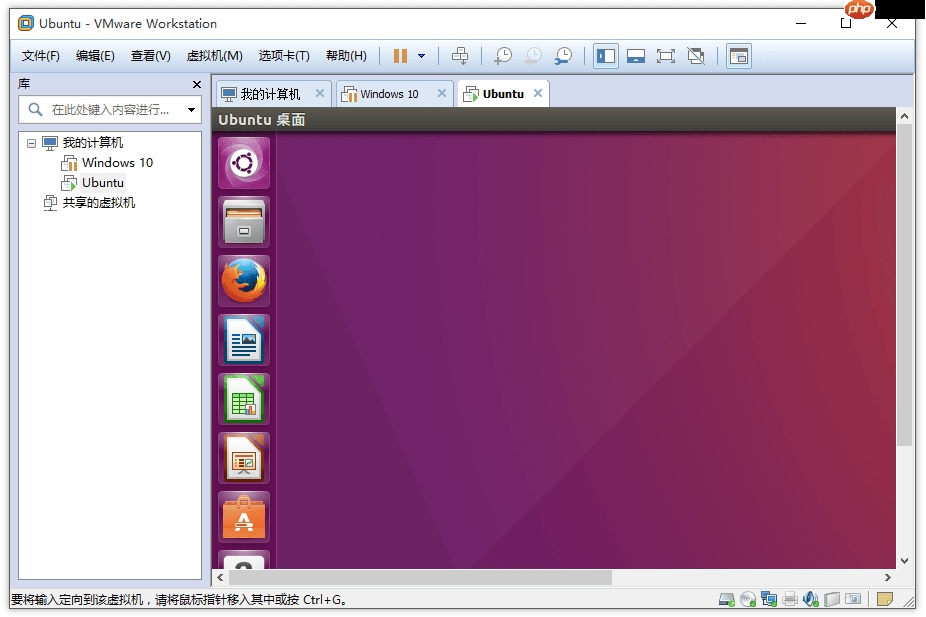This screenshot has height=617, width=926.
Task: Open the Snapshot Manager
Action: (x=563, y=55)
